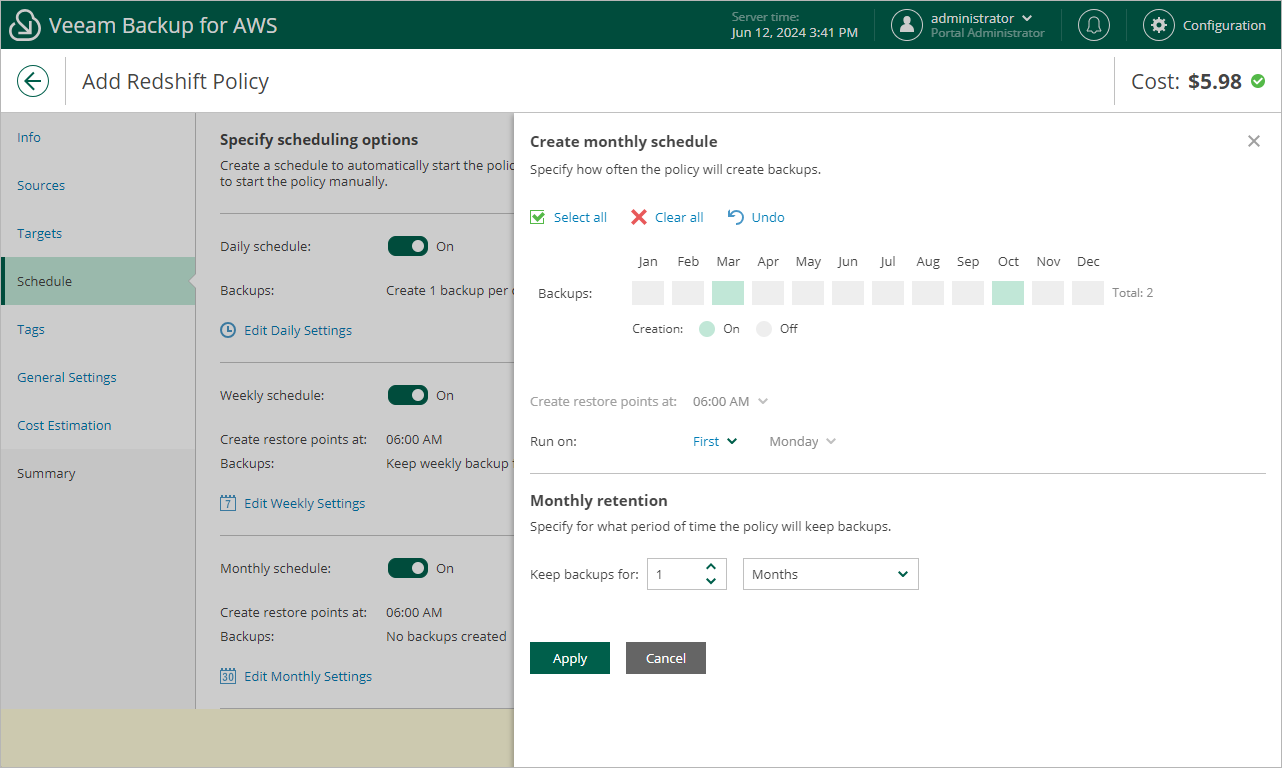Toggle the June backup cell

point(848,293)
